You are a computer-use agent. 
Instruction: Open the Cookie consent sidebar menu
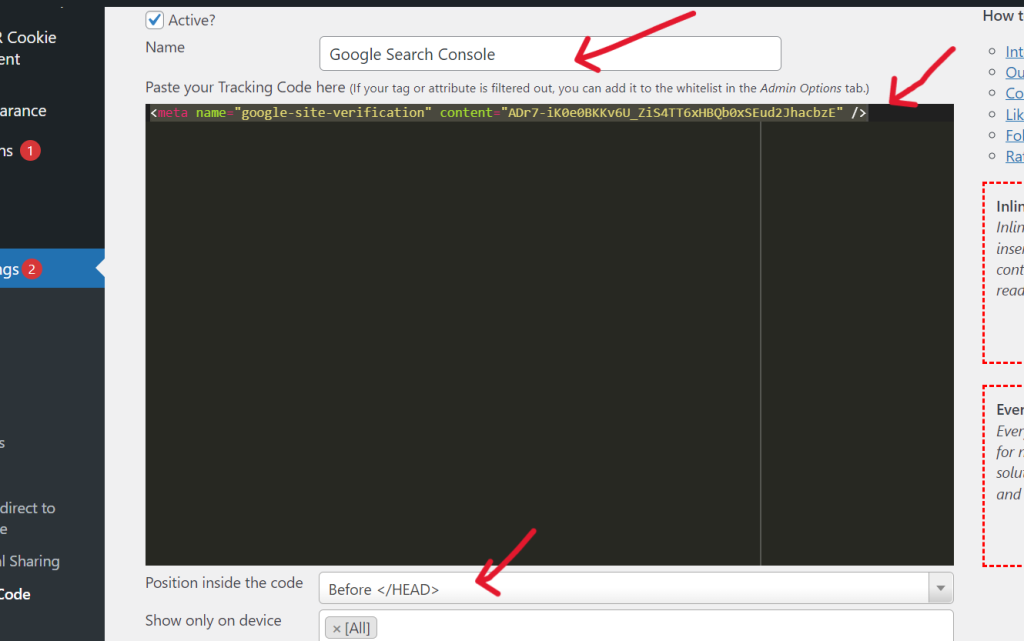(28, 48)
